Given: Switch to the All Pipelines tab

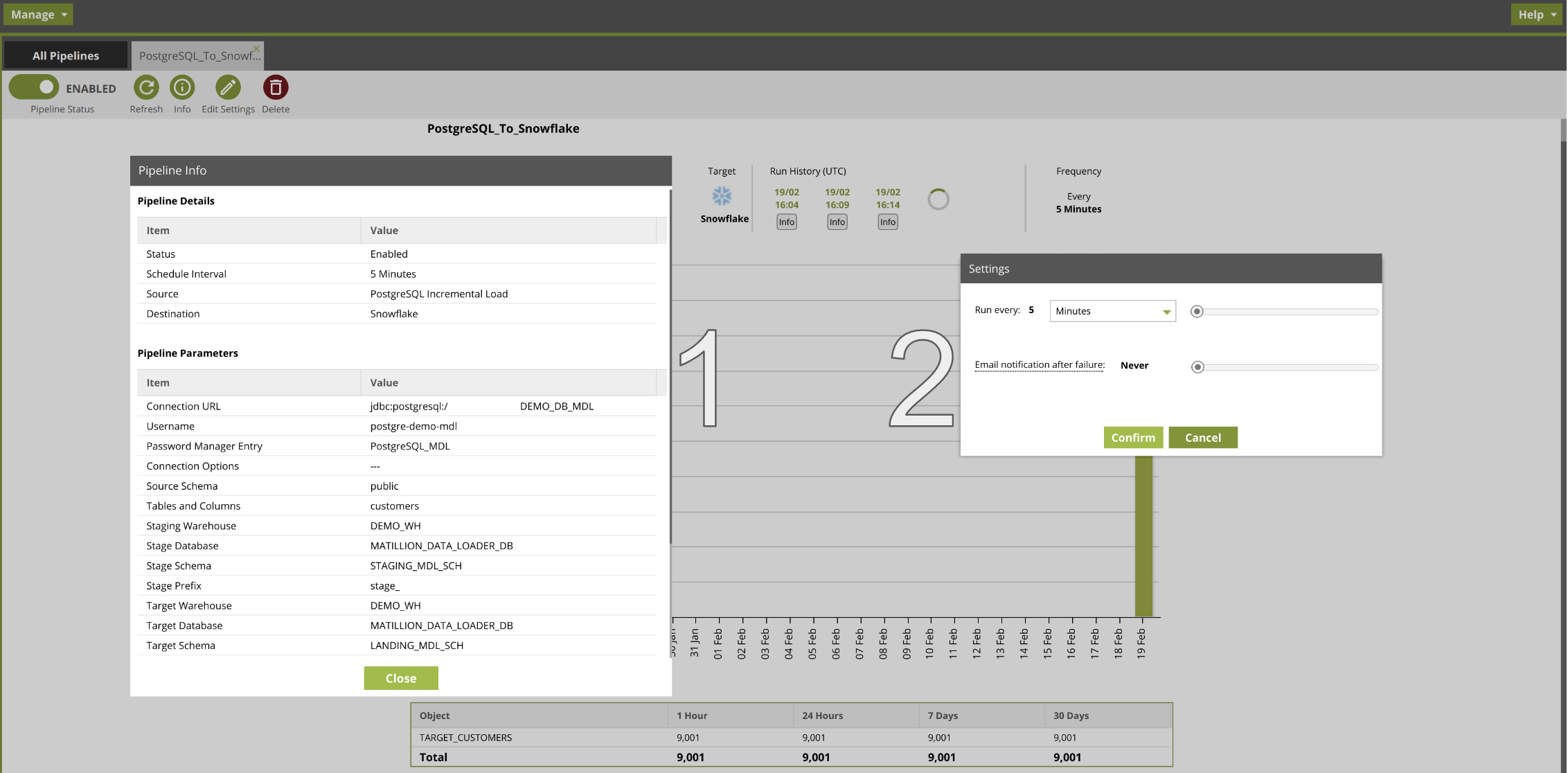Looking at the screenshot, I should (66, 56).
